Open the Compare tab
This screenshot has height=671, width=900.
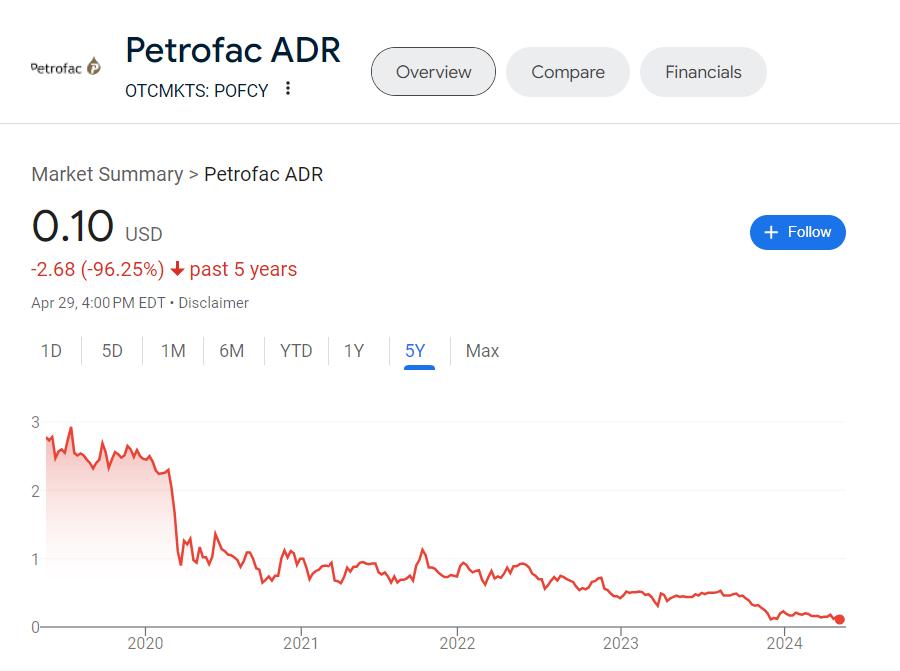point(567,72)
